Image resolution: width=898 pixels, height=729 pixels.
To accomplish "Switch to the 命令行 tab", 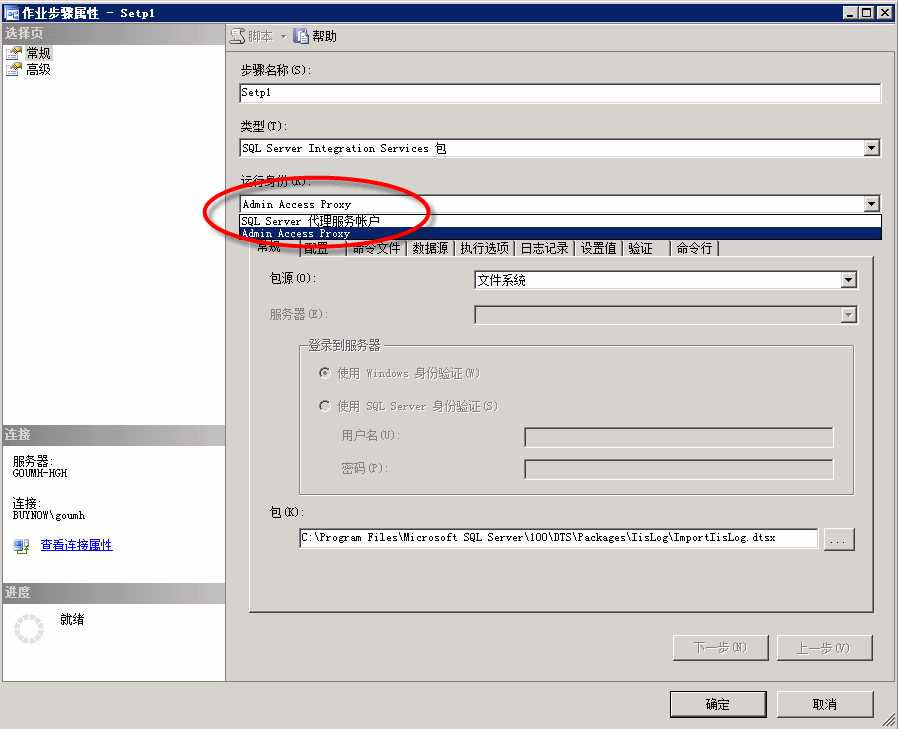I will click(694, 248).
